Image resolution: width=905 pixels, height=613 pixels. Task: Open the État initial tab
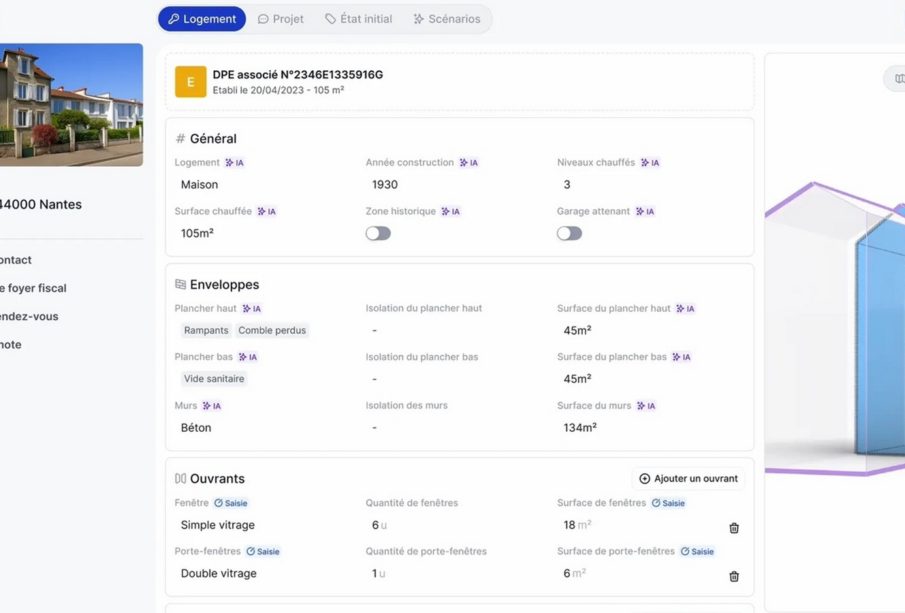[x=359, y=19]
